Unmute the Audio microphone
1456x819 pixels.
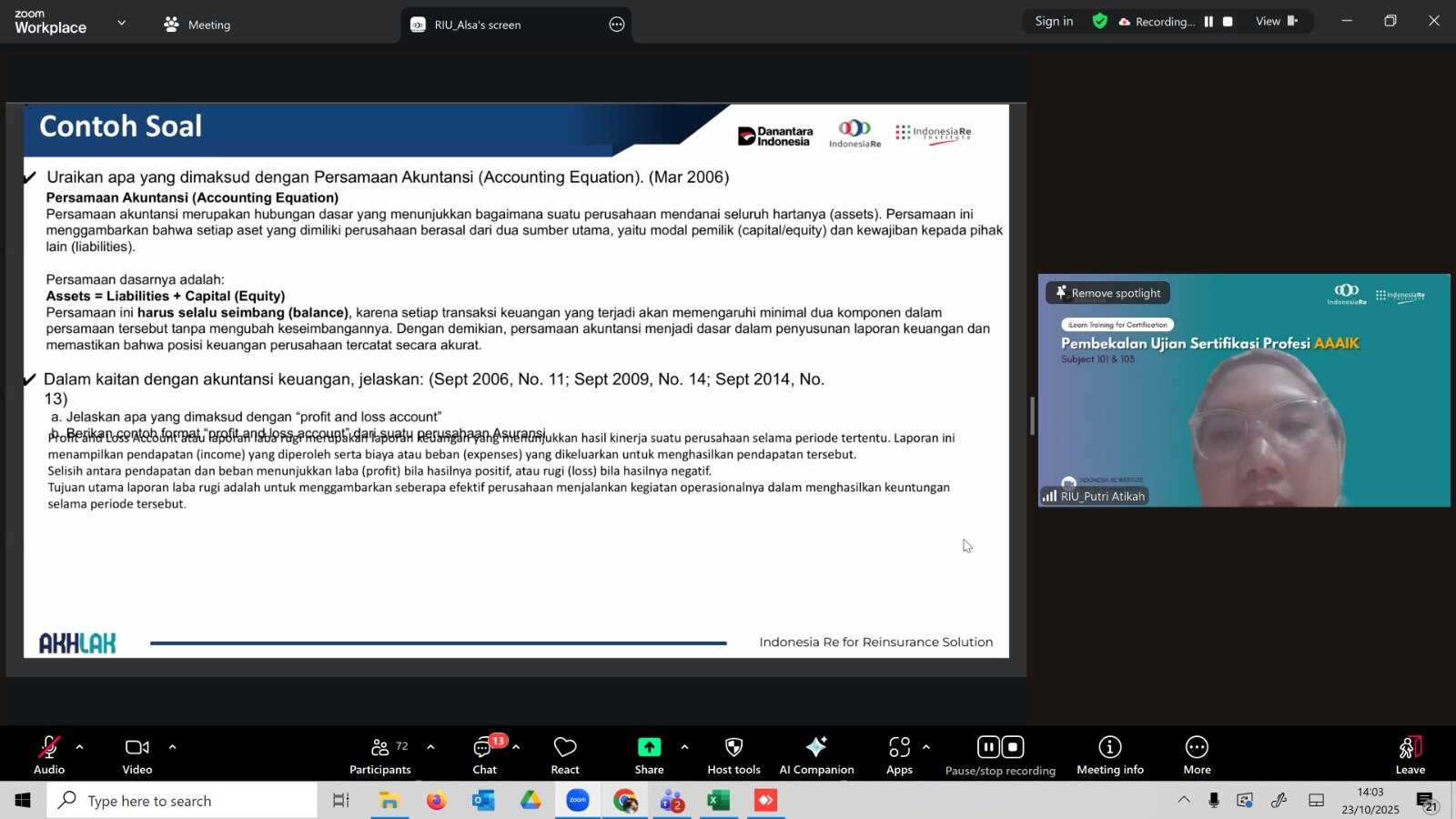click(x=49, y=755)
